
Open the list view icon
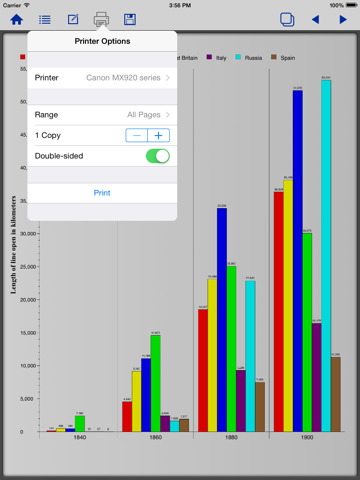click(x=45, y=20)
